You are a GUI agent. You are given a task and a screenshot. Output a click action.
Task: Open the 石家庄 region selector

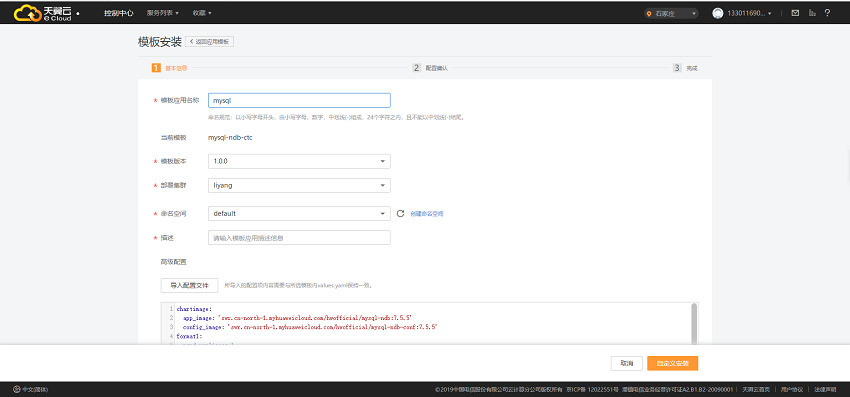tap(671, 14)
